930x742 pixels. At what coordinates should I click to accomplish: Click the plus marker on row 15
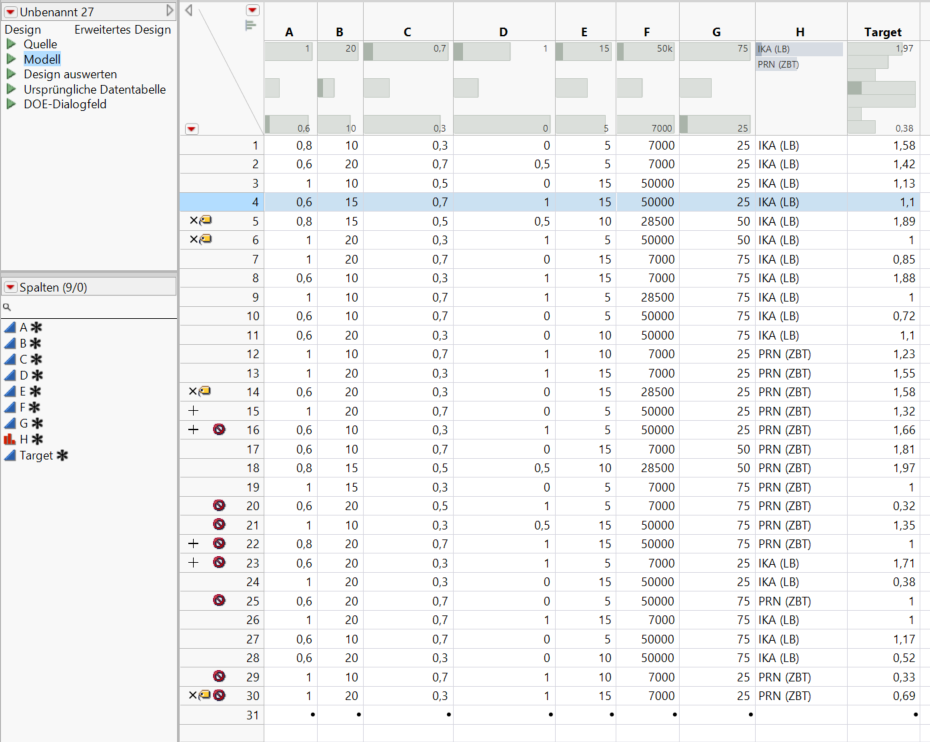point(194,411)
